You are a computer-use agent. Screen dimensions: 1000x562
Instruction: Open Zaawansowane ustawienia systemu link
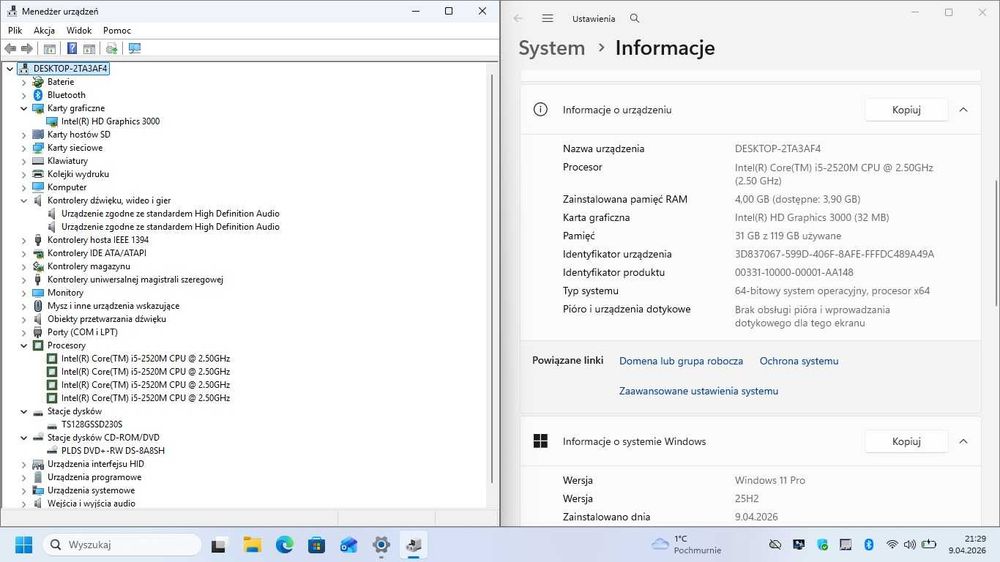pos(698,391)
